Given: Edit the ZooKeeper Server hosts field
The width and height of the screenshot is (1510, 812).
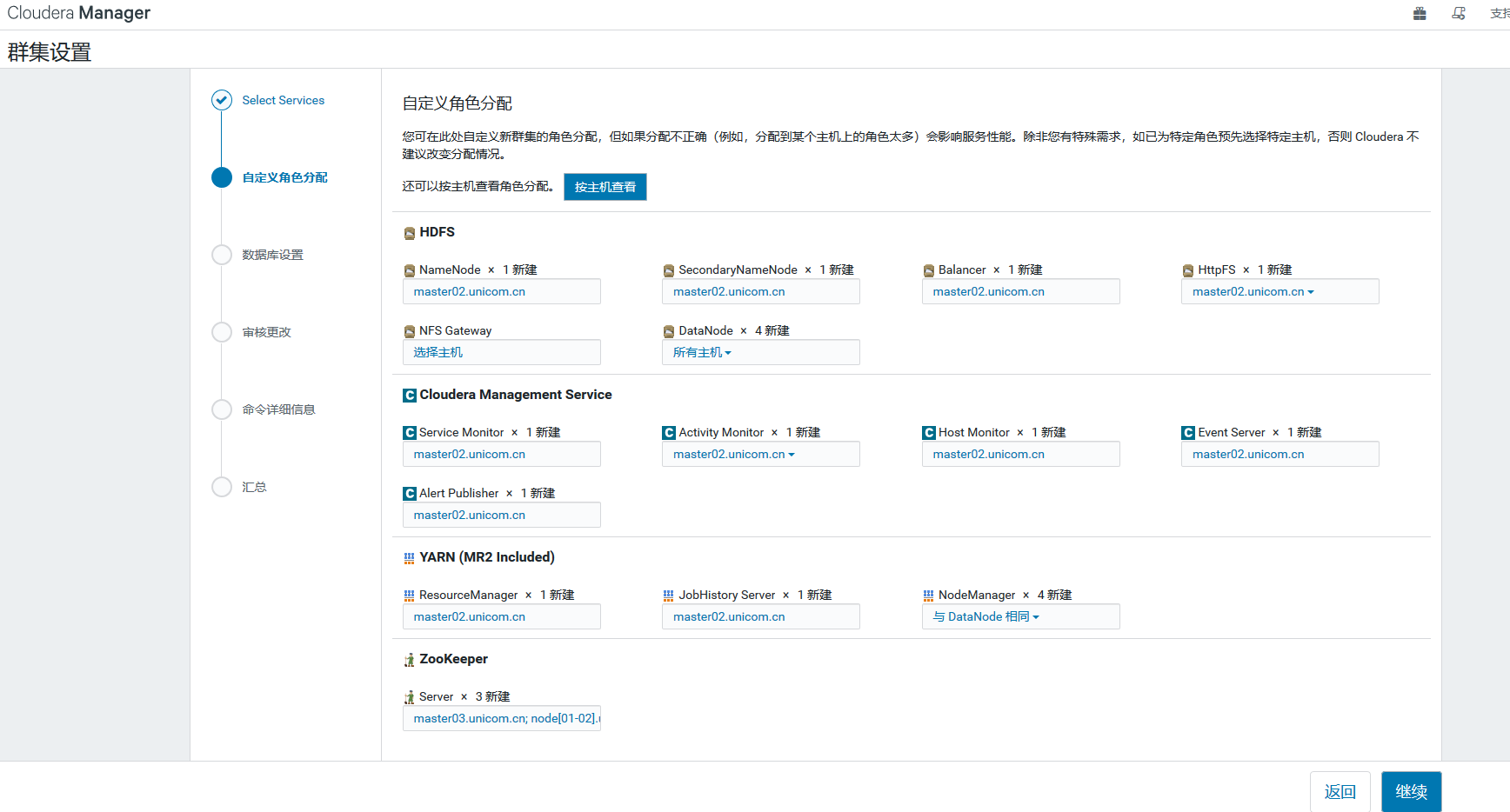Looking at the screenshot, I should tap(501, 718).
